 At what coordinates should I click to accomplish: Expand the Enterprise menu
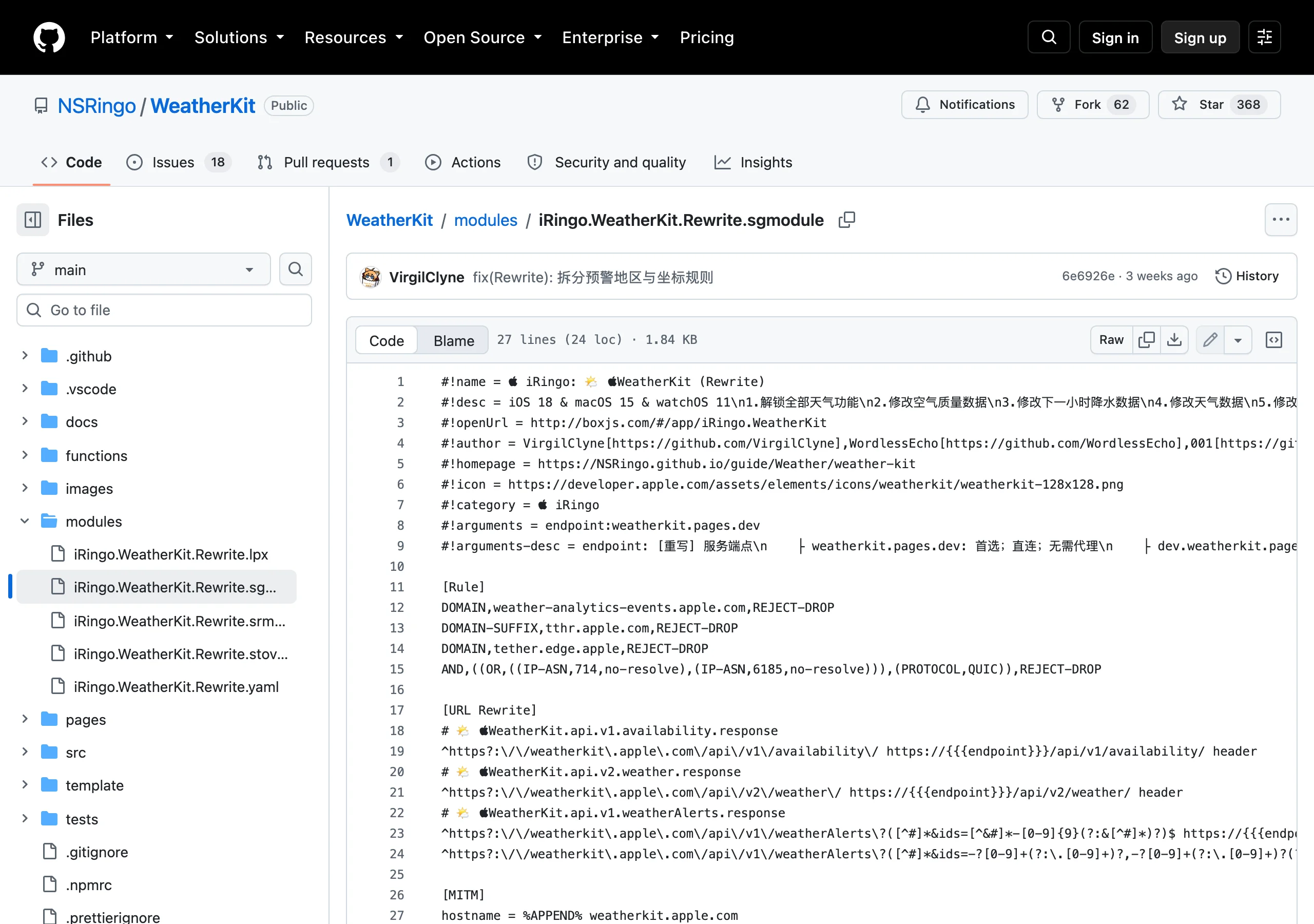click(610, 38)
